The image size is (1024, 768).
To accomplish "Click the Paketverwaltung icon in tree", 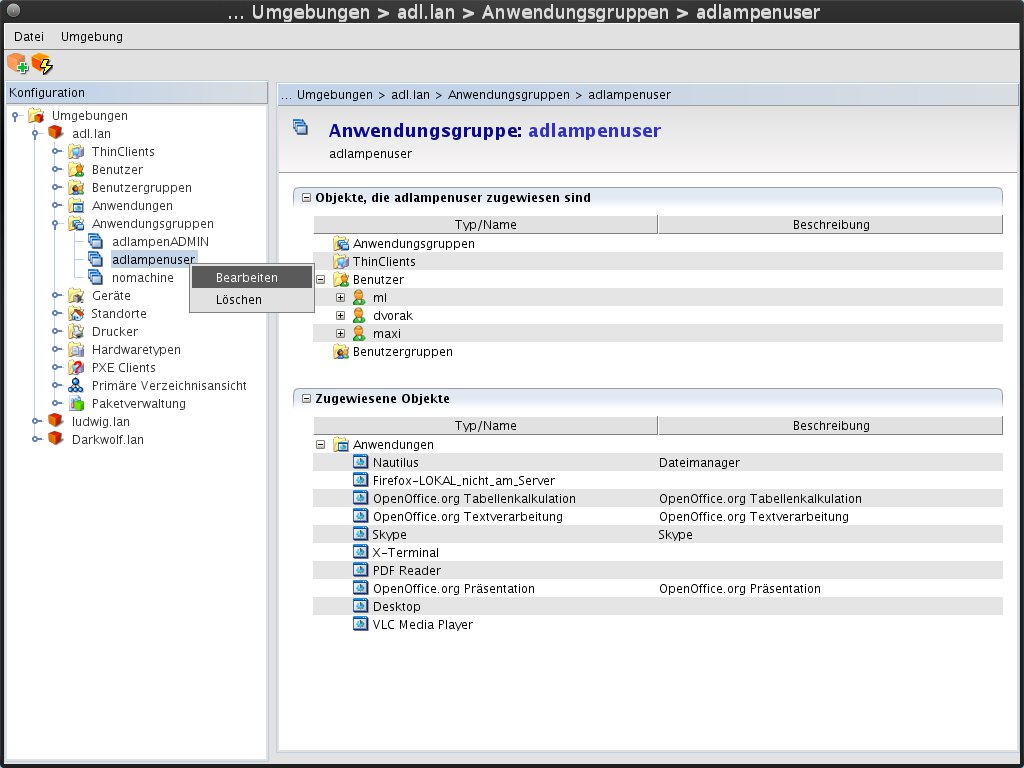I will click(x=76, y=404).
